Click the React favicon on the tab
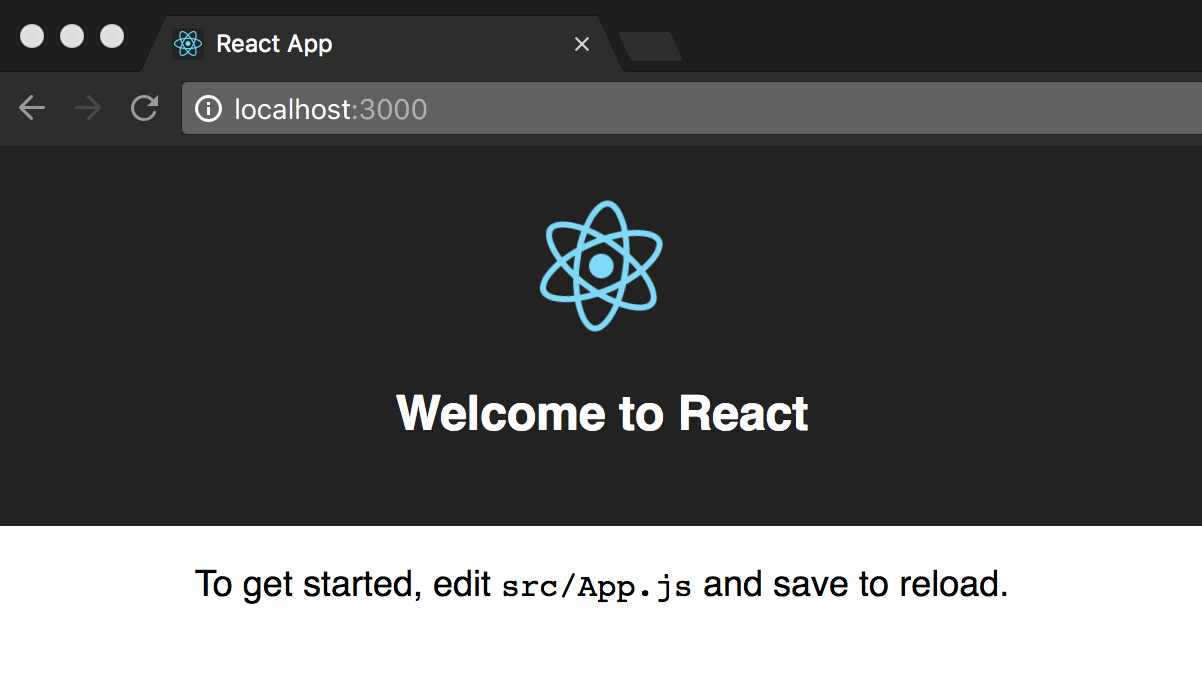The height and width of the screenshot is (684, 1202). tap(187, 44)
